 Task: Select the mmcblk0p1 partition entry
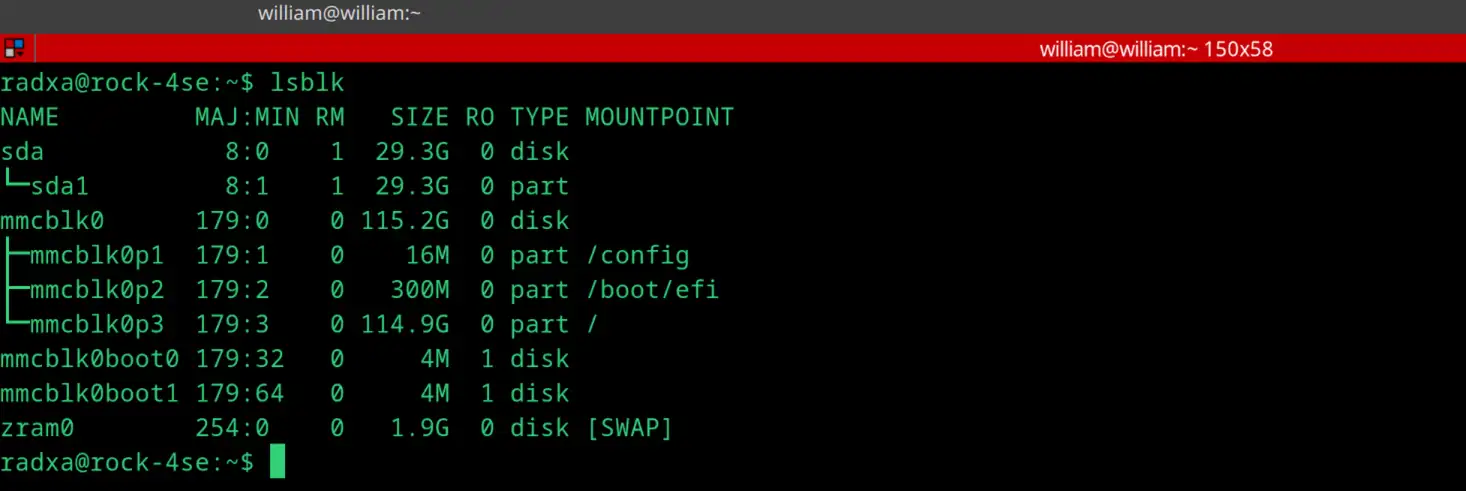(x=97, y=255)
